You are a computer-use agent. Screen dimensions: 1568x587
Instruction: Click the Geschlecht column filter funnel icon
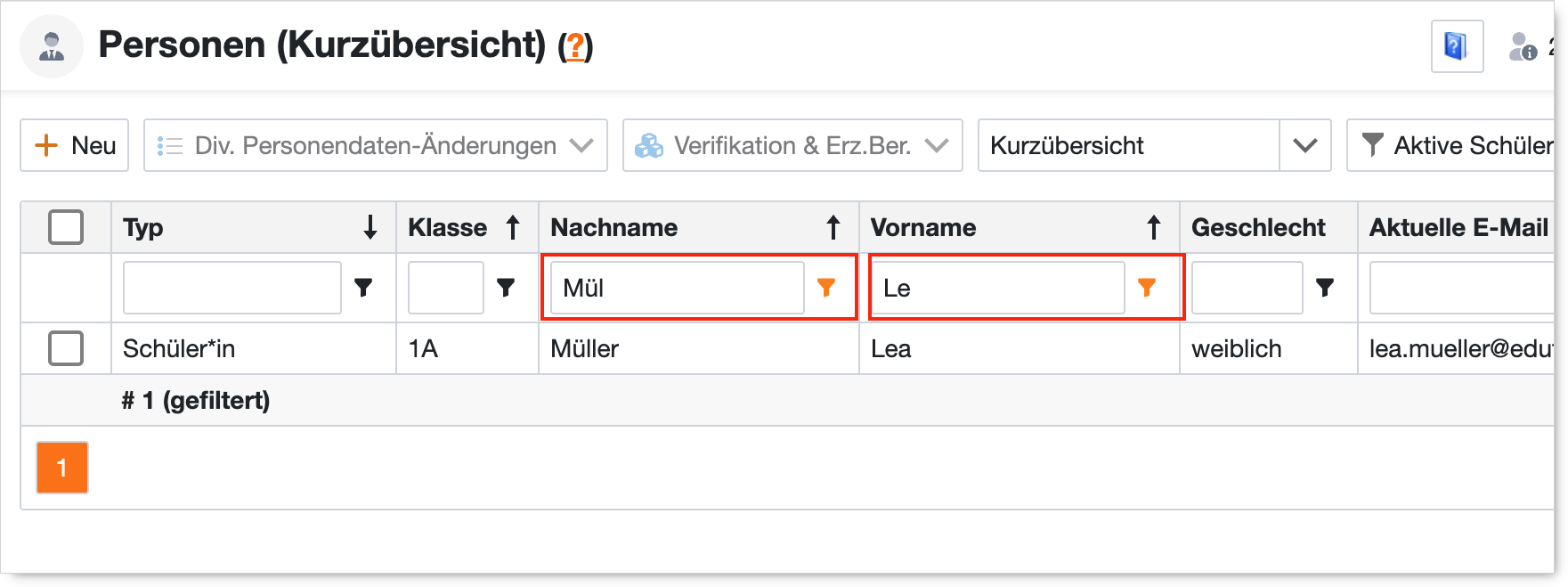tap(1325, 288)
